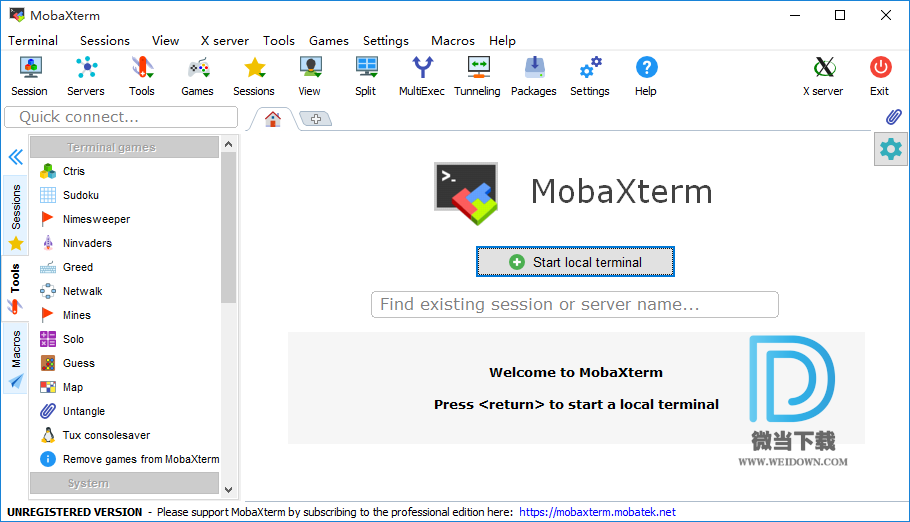910x522 pixels.
Task: Open the Games toolbar icon
Action: tap(197, 76)
